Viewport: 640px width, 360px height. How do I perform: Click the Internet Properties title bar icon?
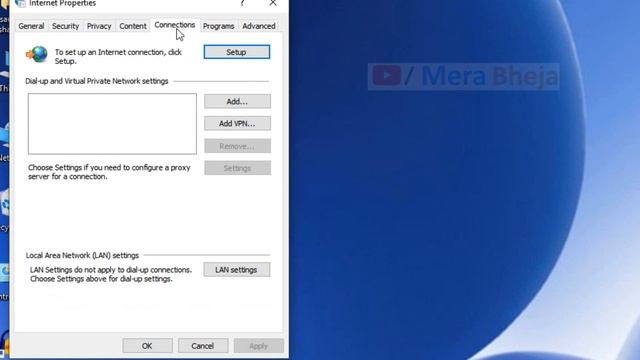(20, 3)
